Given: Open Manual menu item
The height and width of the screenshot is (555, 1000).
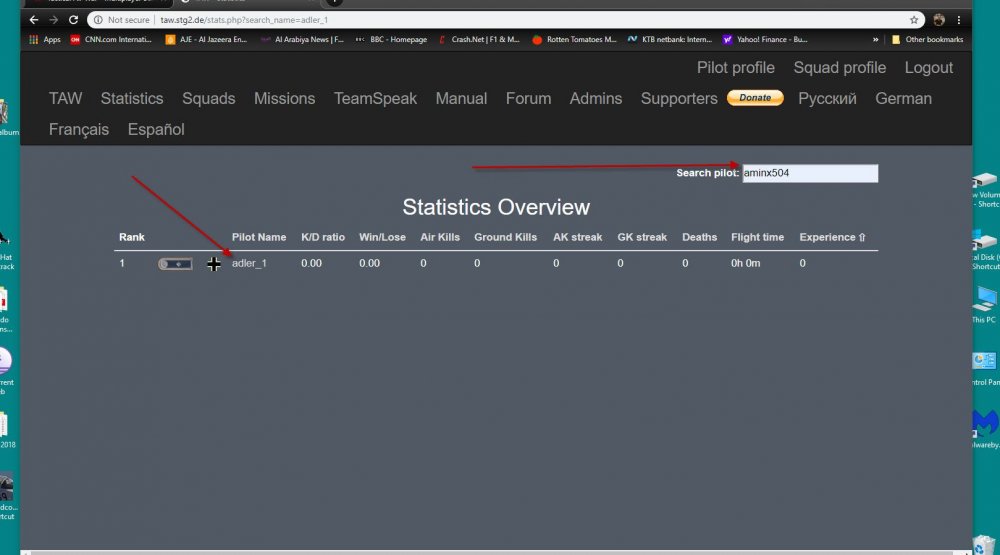Looking at the screenshot, I should (x=461, y=98).
